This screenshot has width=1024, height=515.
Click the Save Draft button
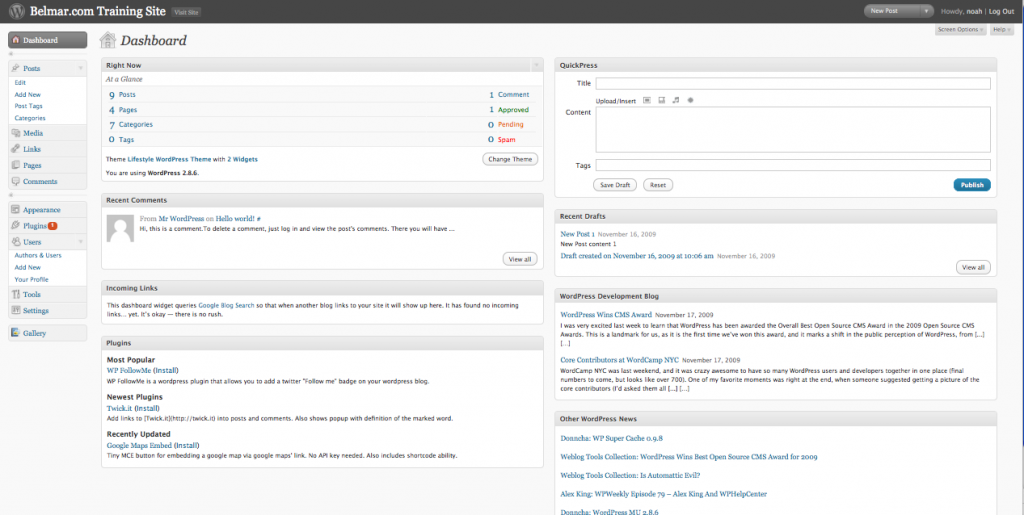coord(615,185)
